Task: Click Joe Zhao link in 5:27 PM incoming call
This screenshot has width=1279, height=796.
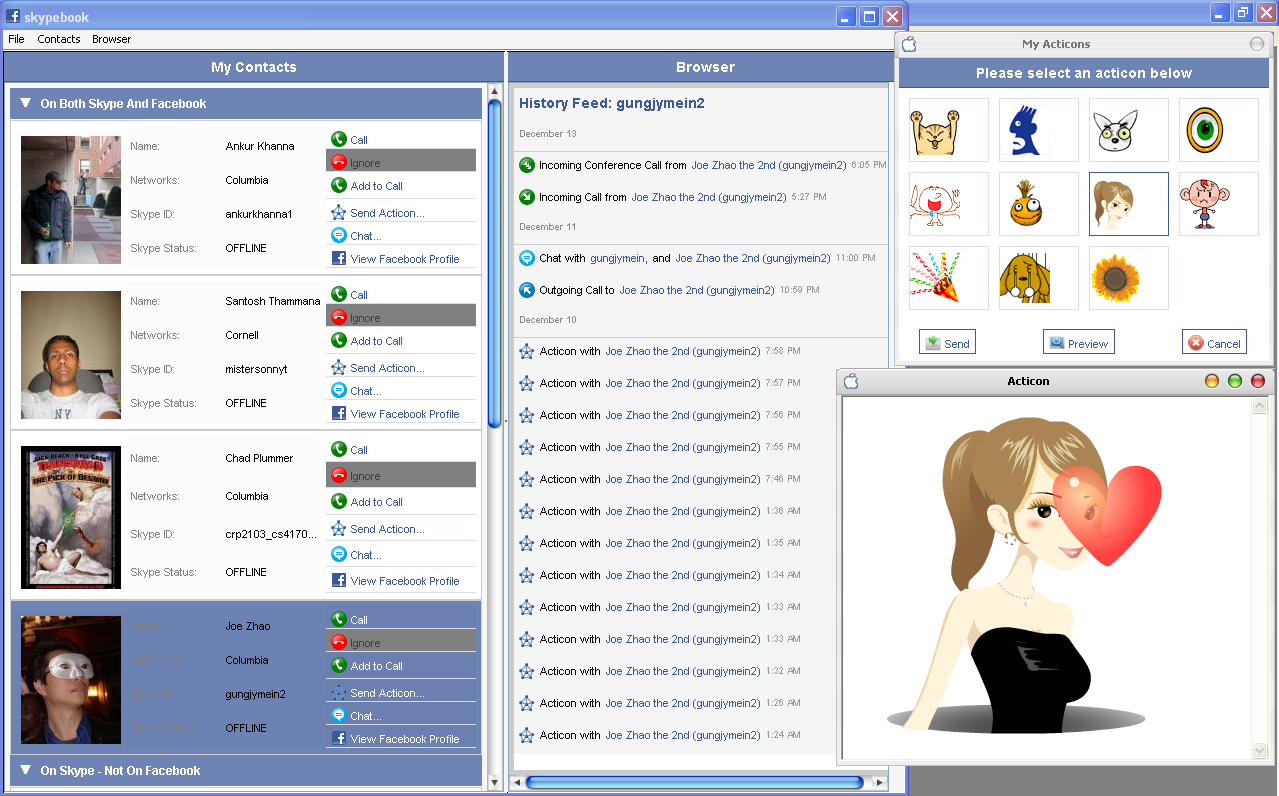Action: (709, 197)
